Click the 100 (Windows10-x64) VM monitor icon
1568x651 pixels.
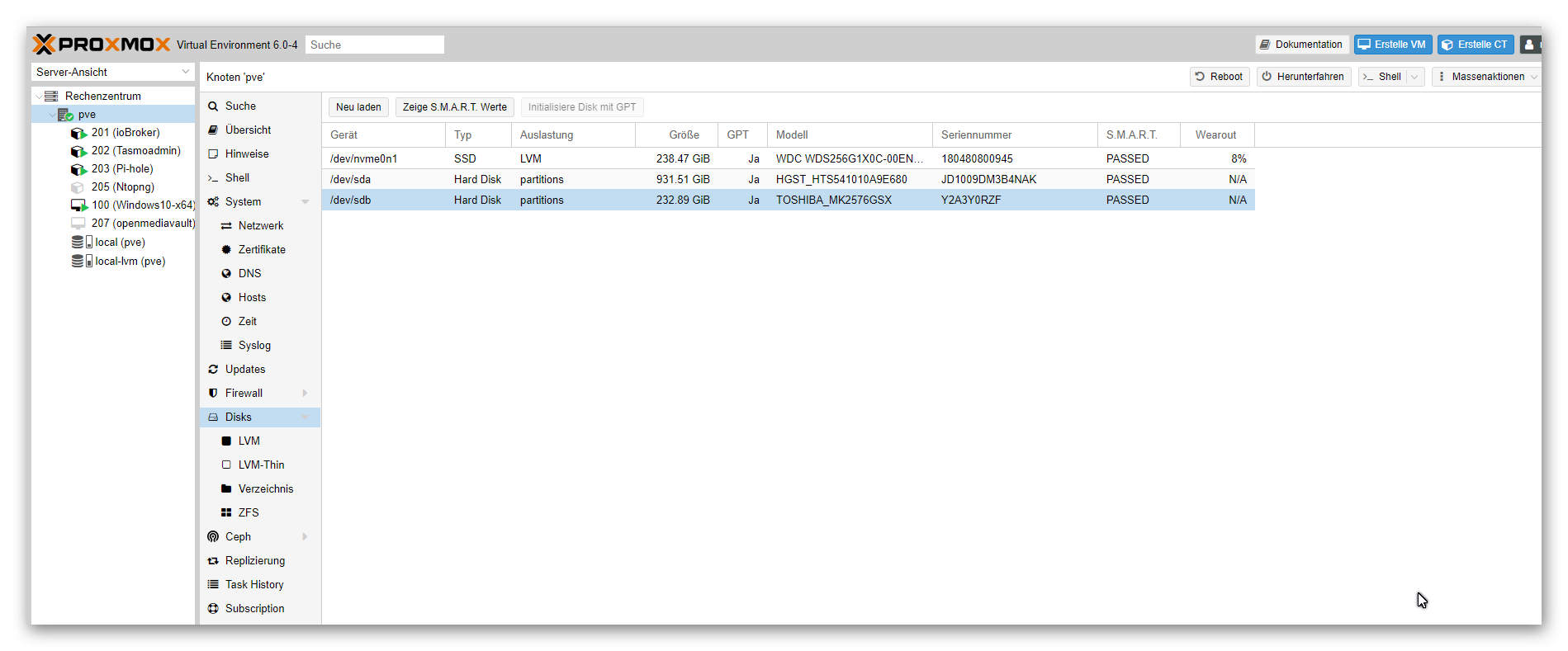pyautogui.click(x=78, y=205)
